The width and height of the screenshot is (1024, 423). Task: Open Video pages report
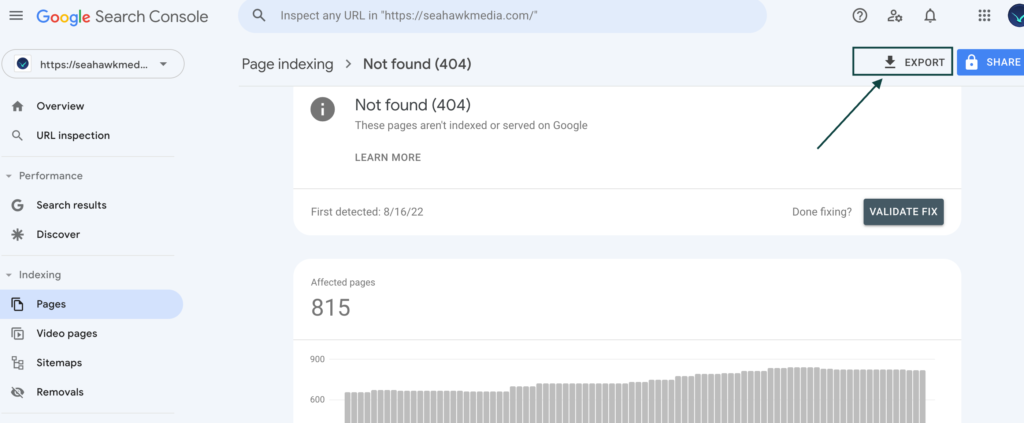coord(66,333)
